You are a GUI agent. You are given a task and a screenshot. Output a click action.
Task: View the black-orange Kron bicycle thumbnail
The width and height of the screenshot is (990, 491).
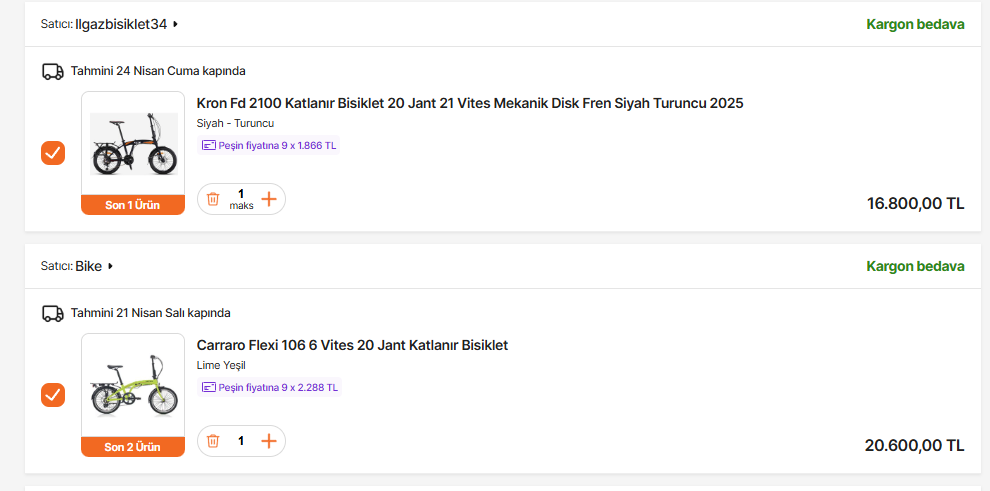click(x=133, y=144)
